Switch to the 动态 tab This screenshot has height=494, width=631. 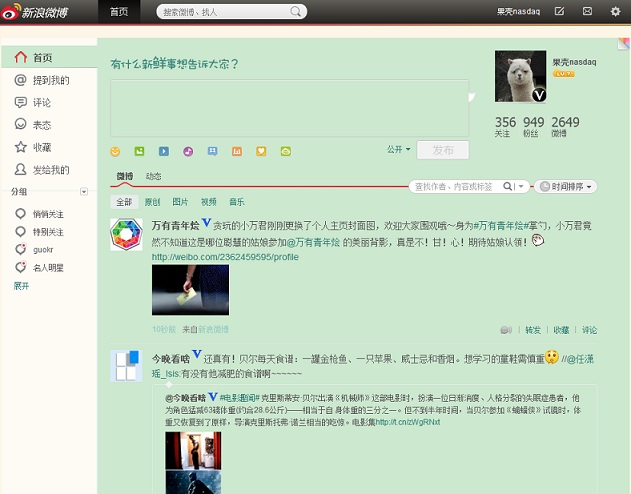pos(153,176)
